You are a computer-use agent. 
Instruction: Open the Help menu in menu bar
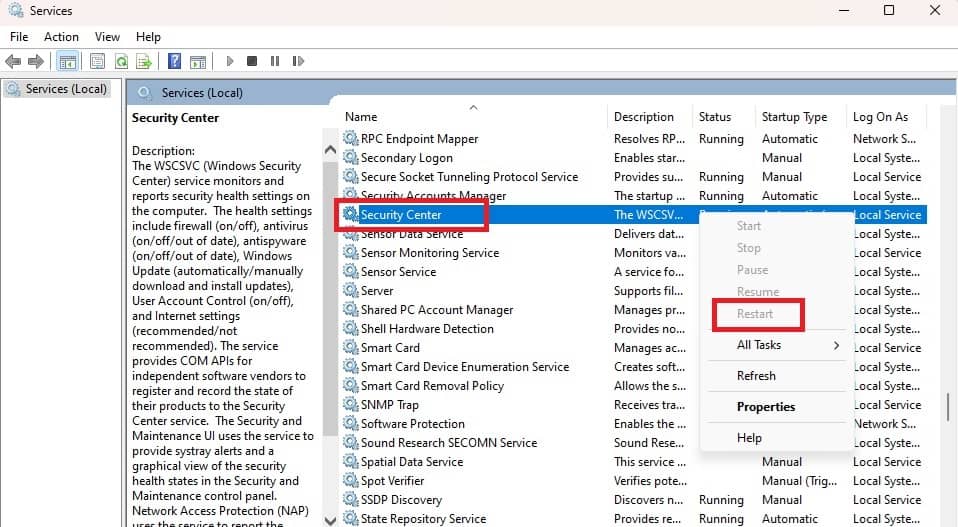pyautogui.click(x=148, y=37)
